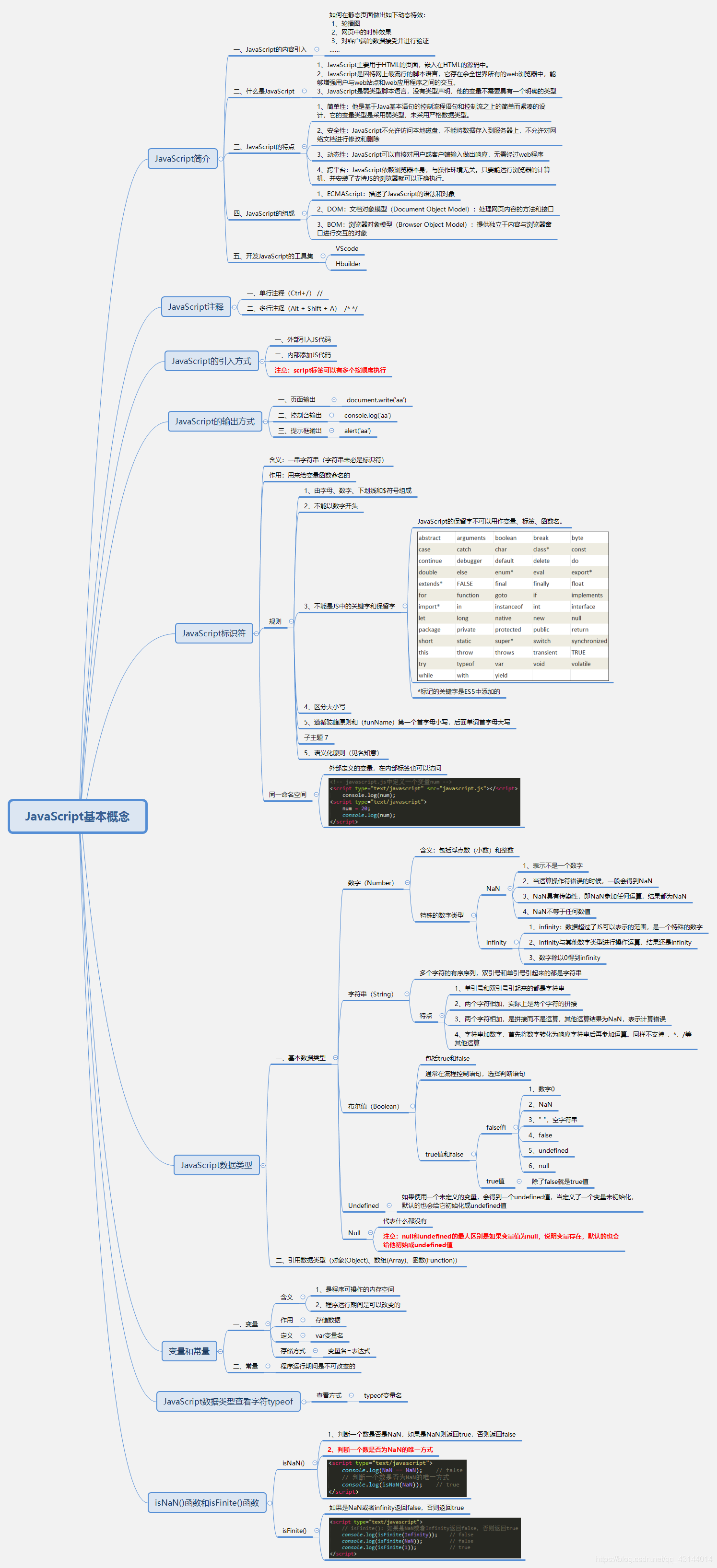Select the JavaScript数据类型 topic node

pos(217,1165)
